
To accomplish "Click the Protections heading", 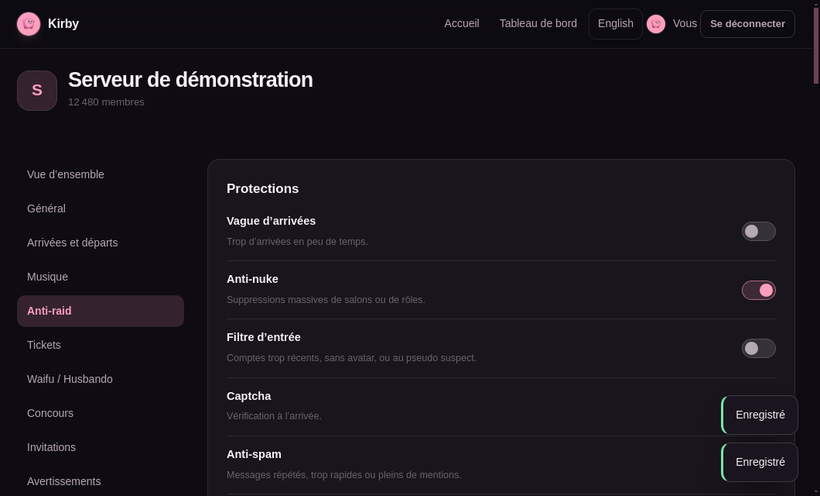I will [263, 188].
